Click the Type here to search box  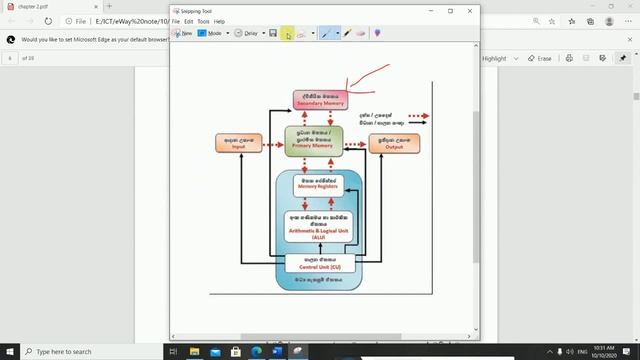pos(91,351)
